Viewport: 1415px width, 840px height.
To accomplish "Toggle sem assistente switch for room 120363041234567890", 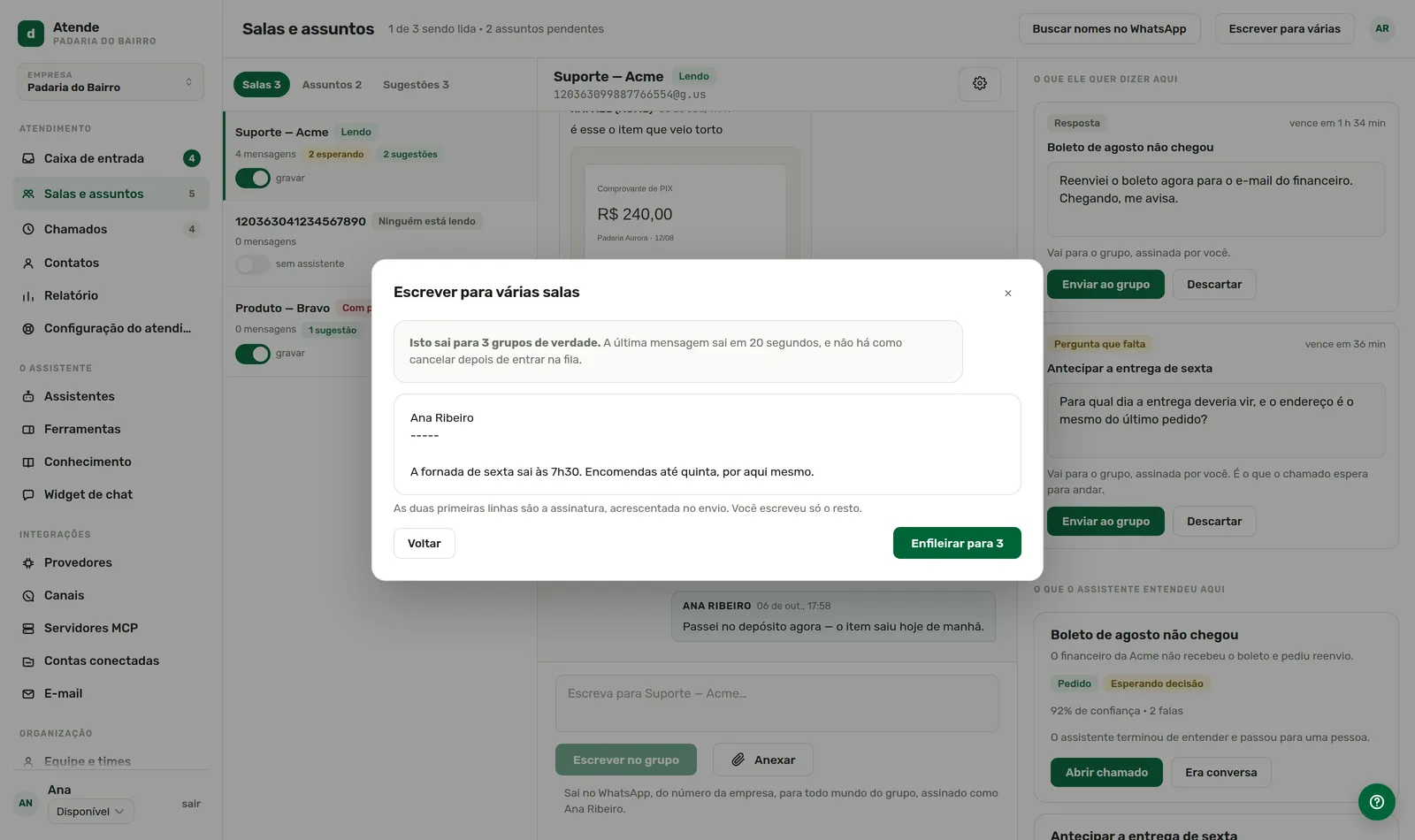I will [x=253, y=263].
